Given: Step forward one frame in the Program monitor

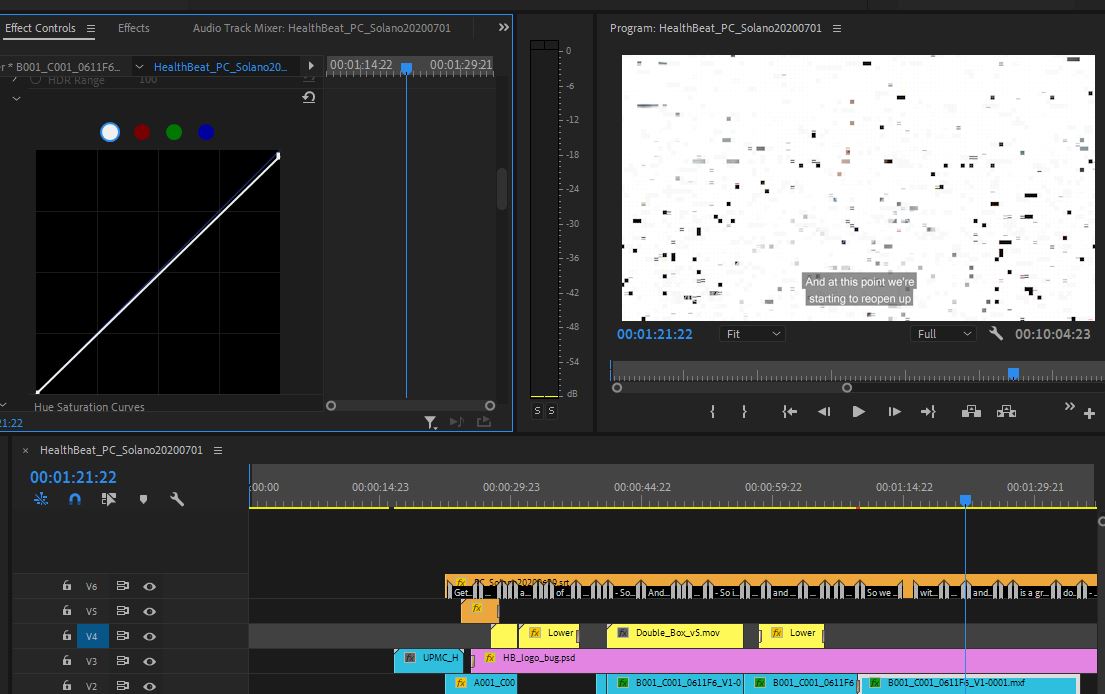Looking at the screenshot, I should pyautogui.click(x=894, y=411).
